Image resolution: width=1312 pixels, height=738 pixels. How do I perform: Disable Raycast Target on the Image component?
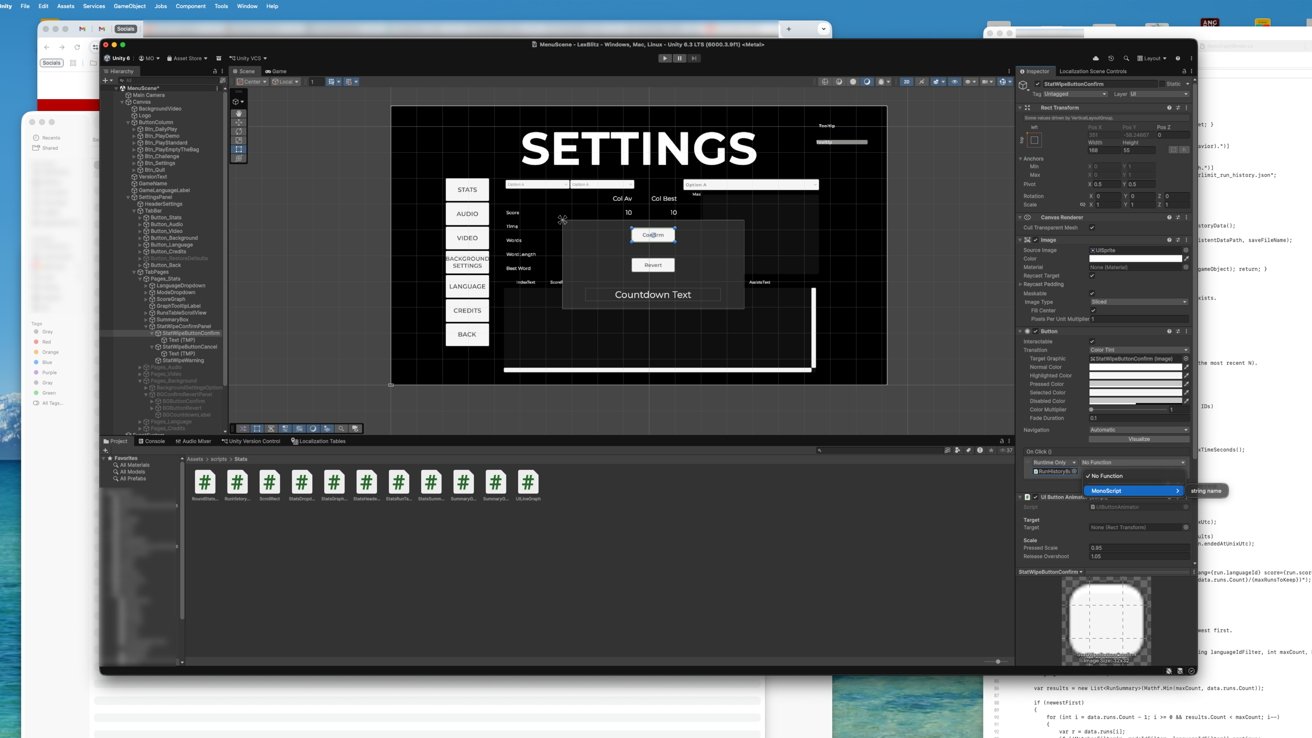(x=1092, y=276)
